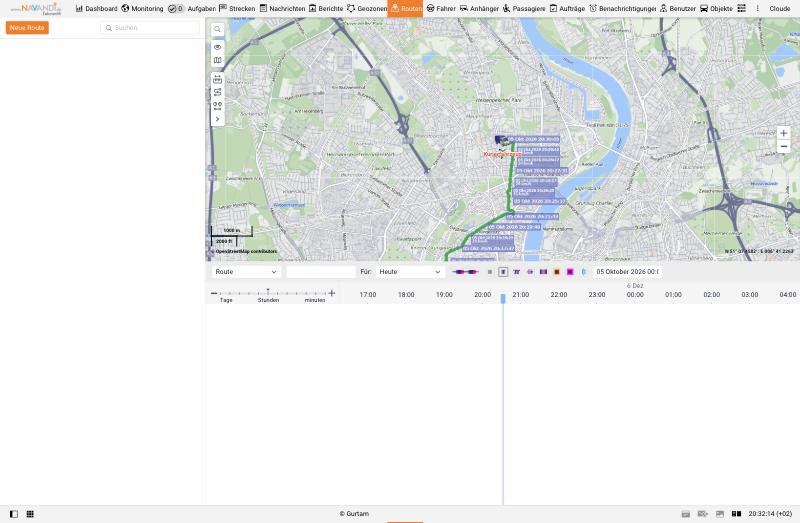Click the 05 Okt 2026 20:30:03 map label
The width and height of the screenshot is (800, 523).
pos(534,139)
